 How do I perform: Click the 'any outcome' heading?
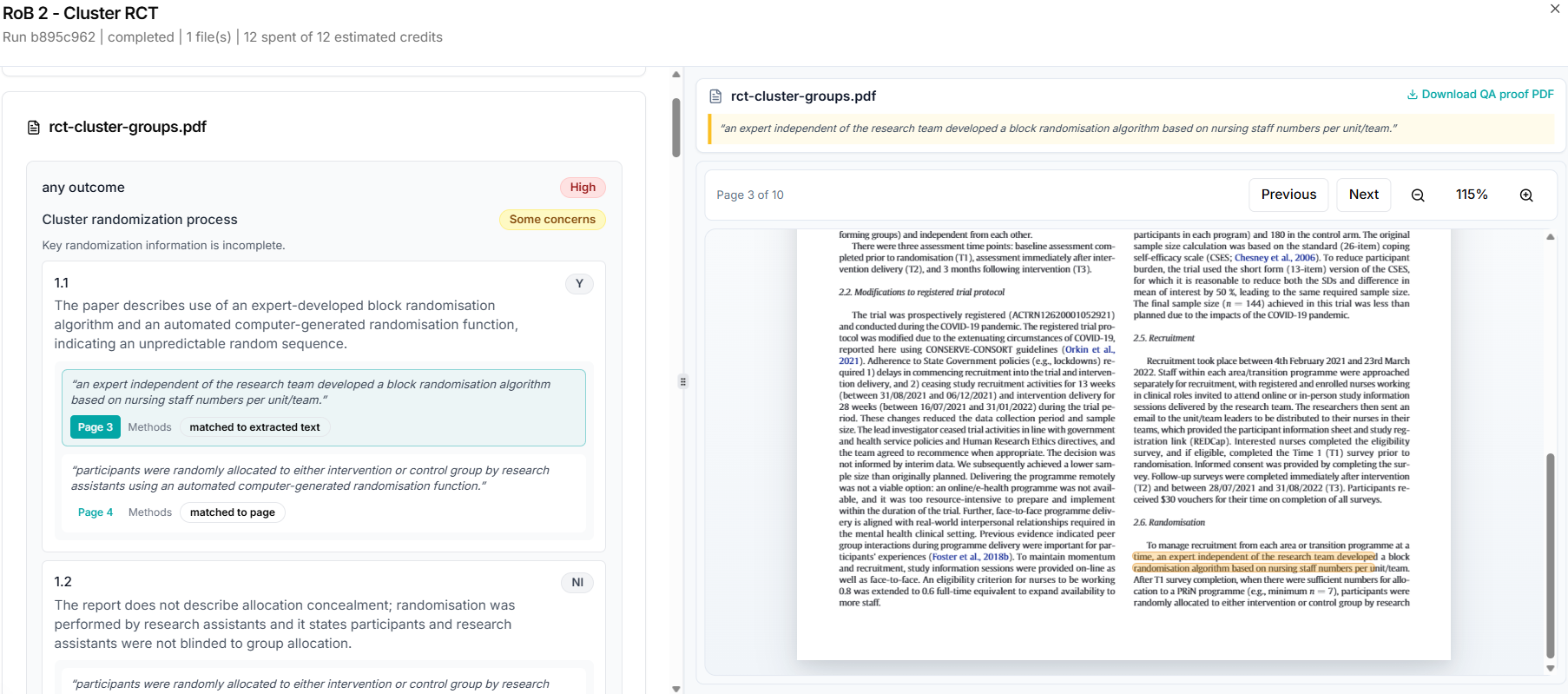click(83, 188)
